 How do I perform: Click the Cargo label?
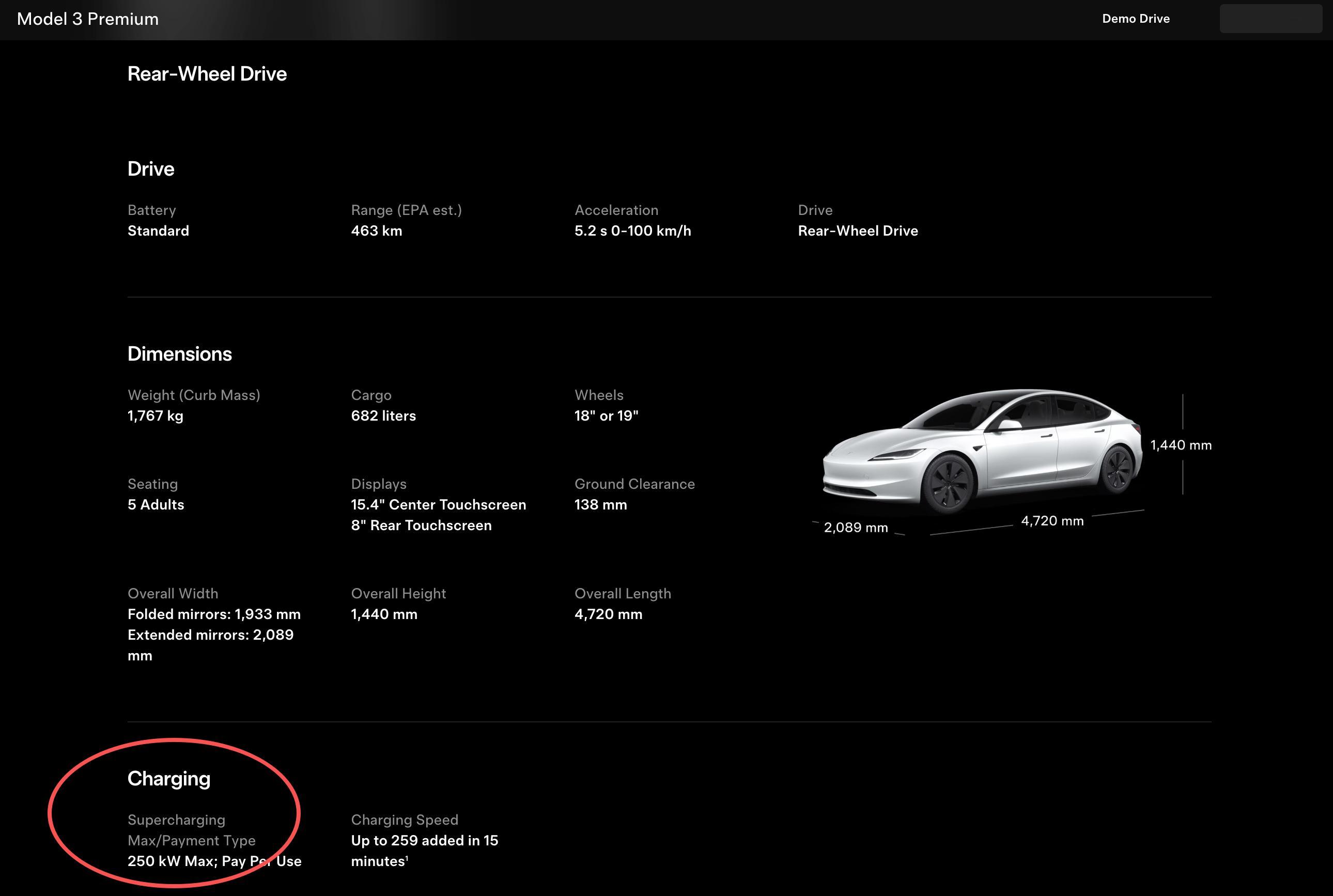tap(371, 395)
